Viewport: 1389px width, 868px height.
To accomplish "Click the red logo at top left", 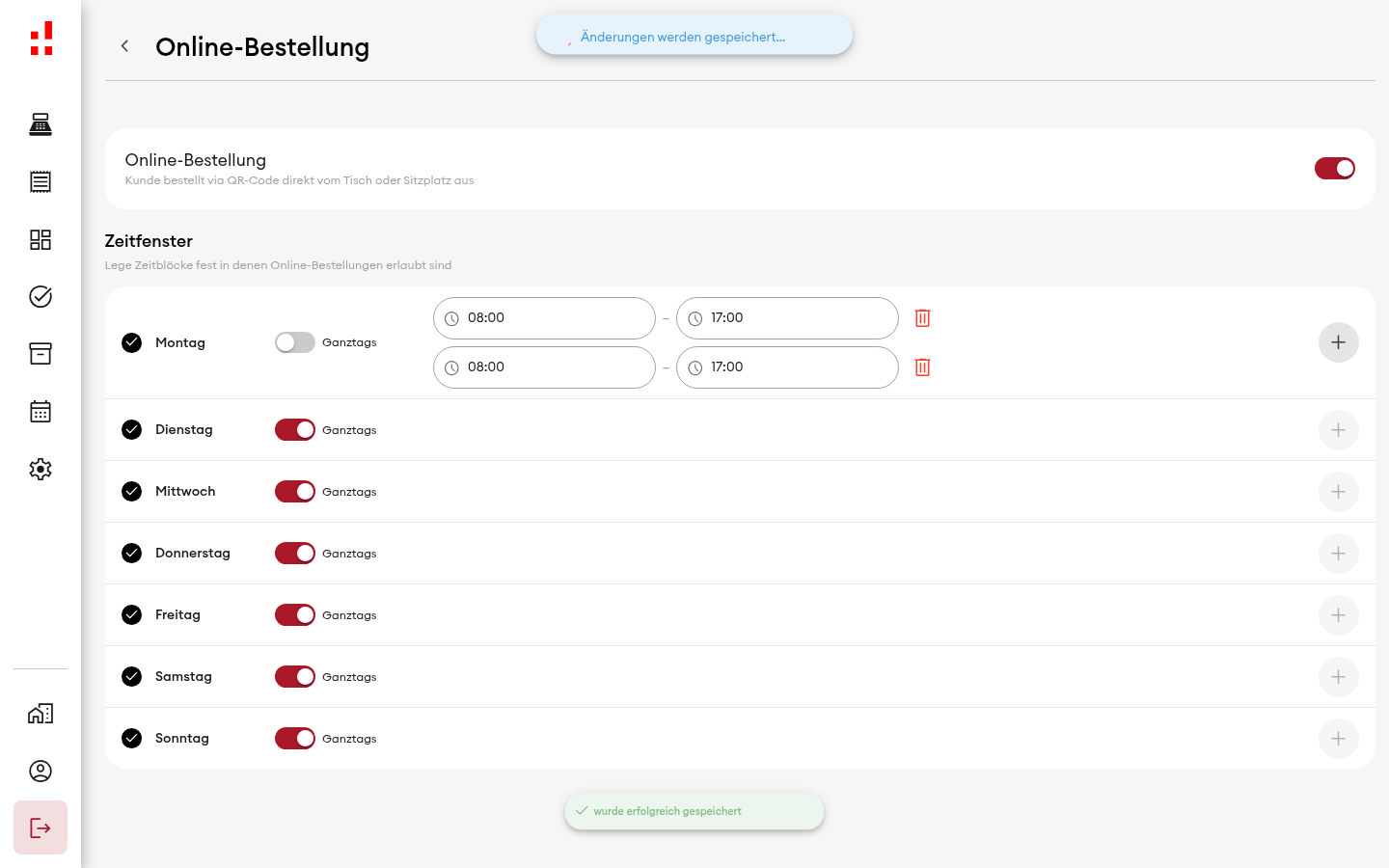I will tap(41, 39).
